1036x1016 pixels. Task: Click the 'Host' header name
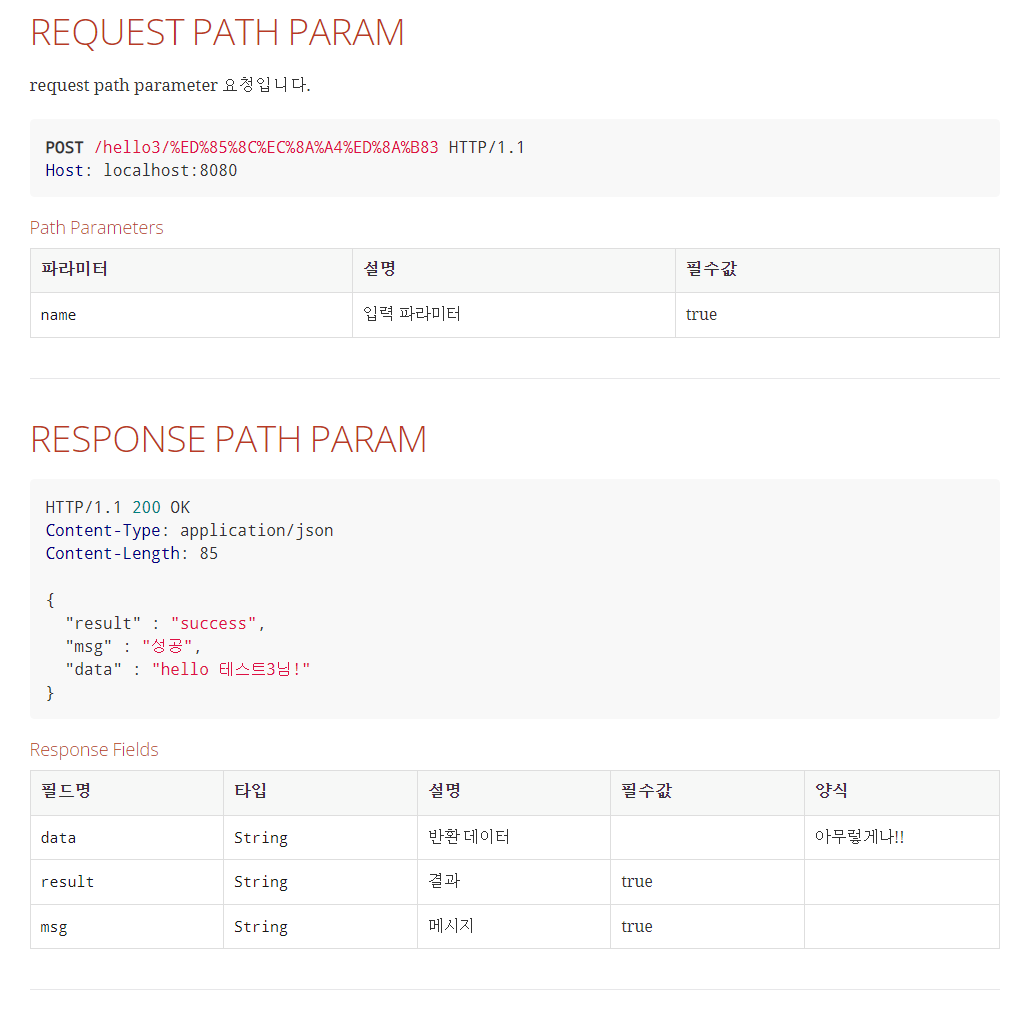coord(64,170)
